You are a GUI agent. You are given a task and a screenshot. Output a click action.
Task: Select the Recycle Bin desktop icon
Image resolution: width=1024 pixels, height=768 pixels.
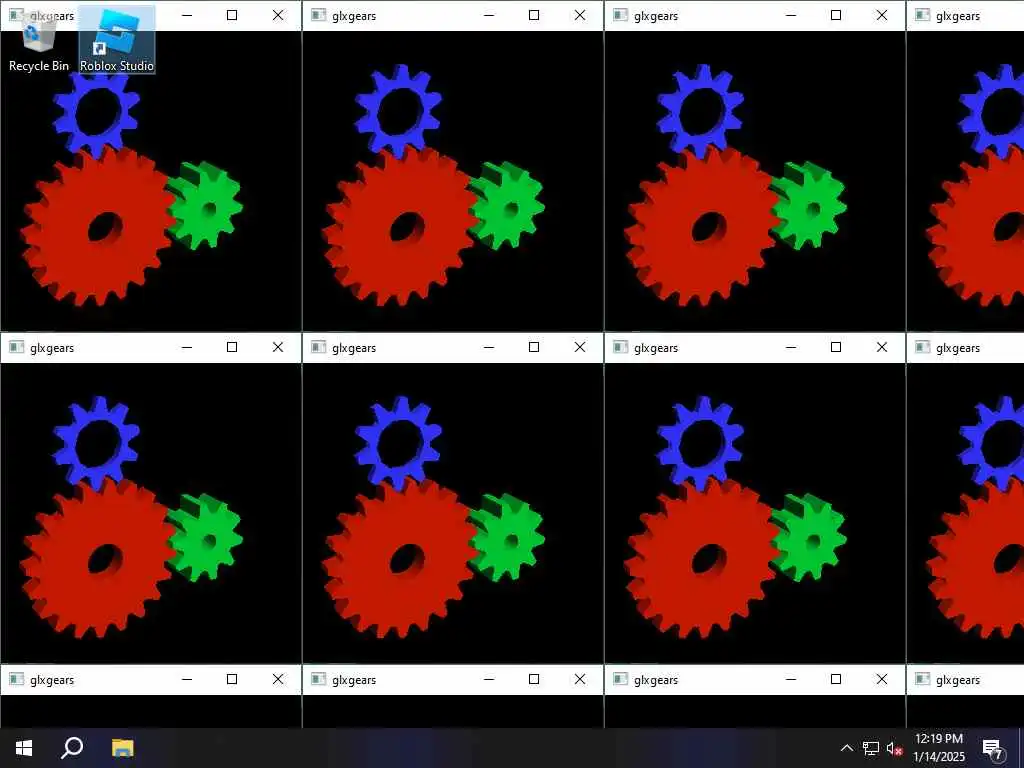point(39,40)
